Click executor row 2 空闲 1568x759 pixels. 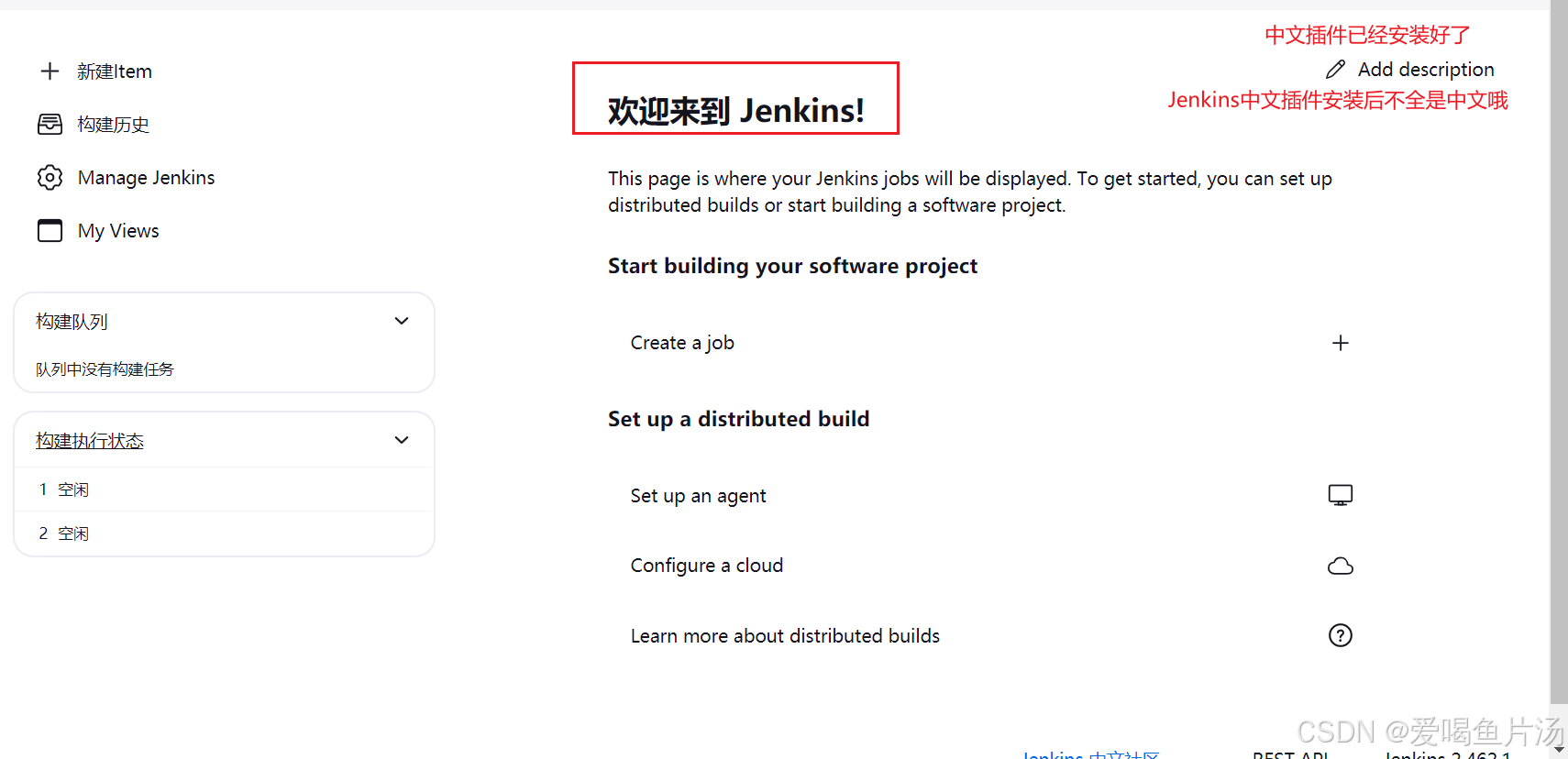click(x=224, y=533)
